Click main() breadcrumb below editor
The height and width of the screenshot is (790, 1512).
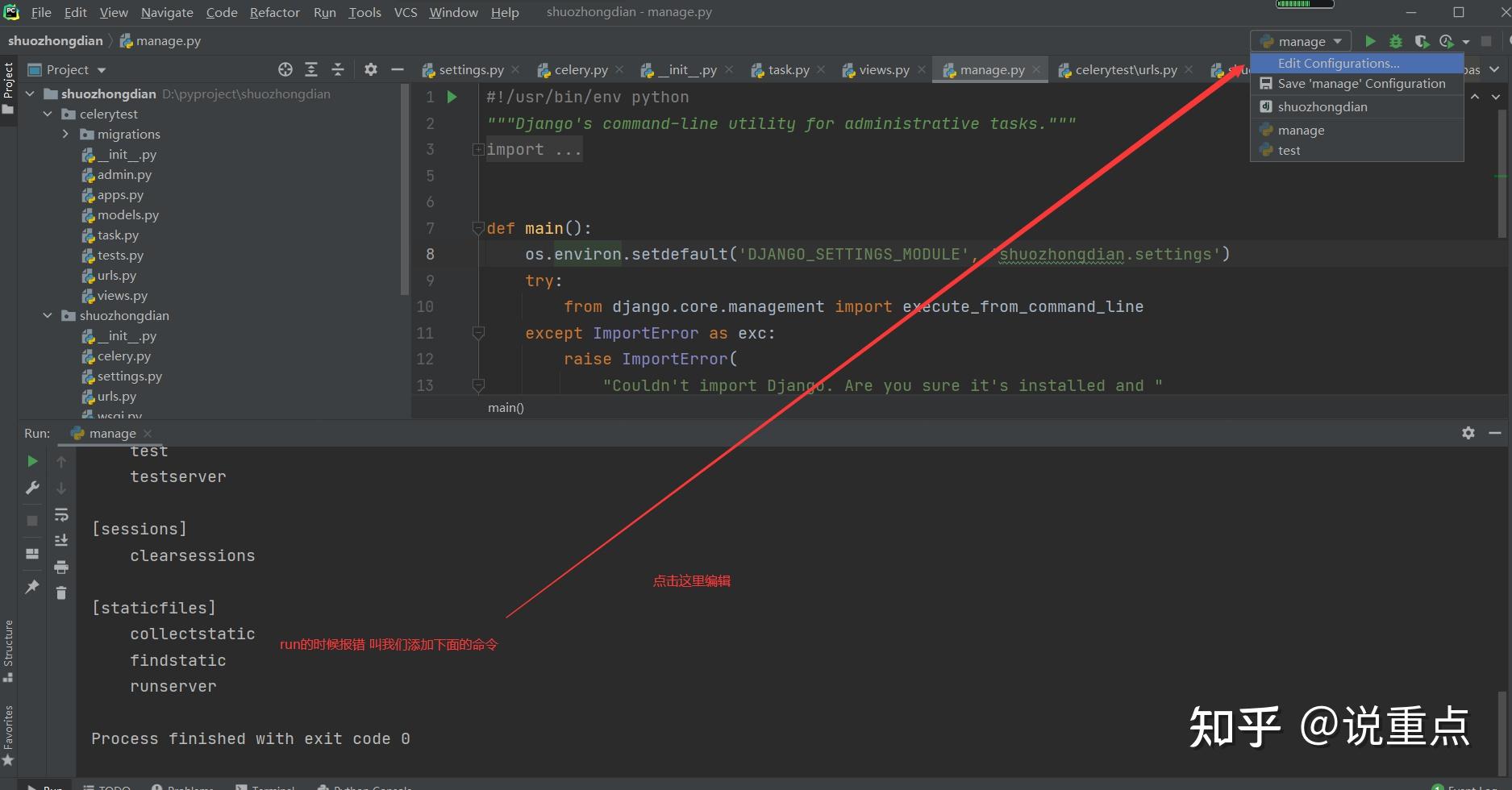click(x=506, y=407)
